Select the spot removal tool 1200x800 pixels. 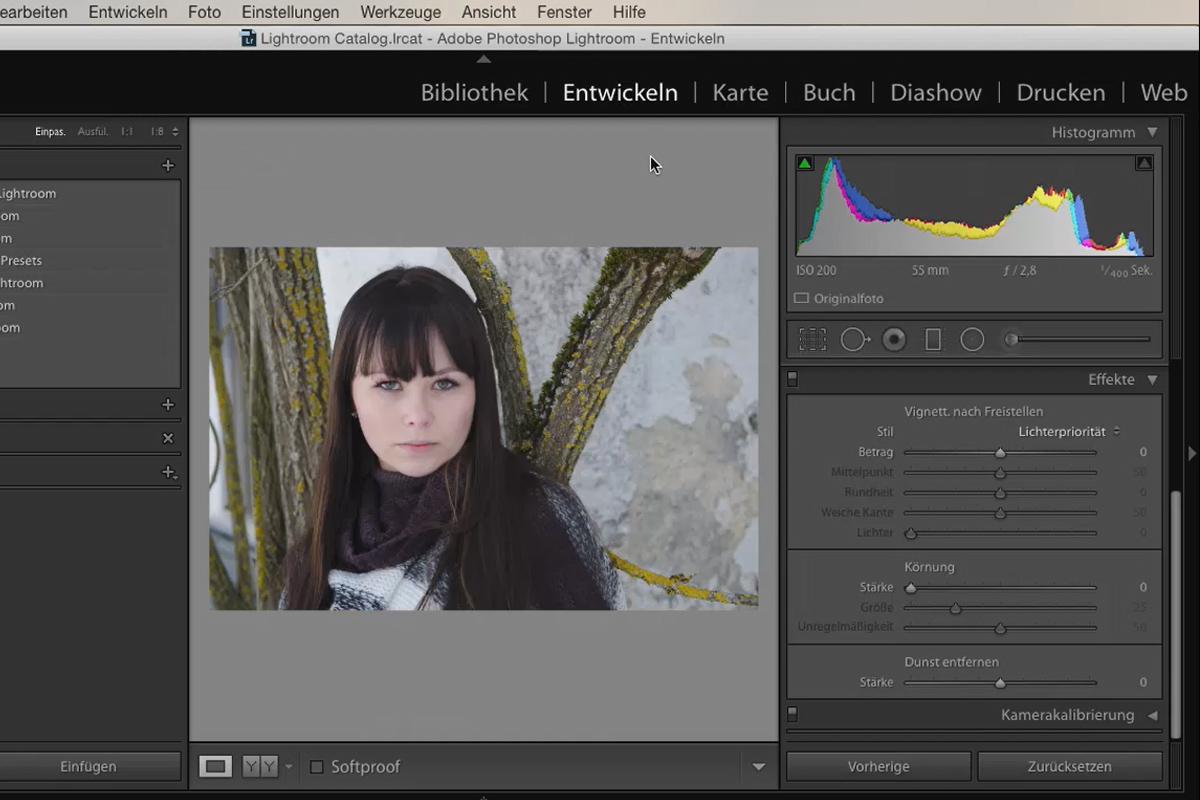coord(854,340)
